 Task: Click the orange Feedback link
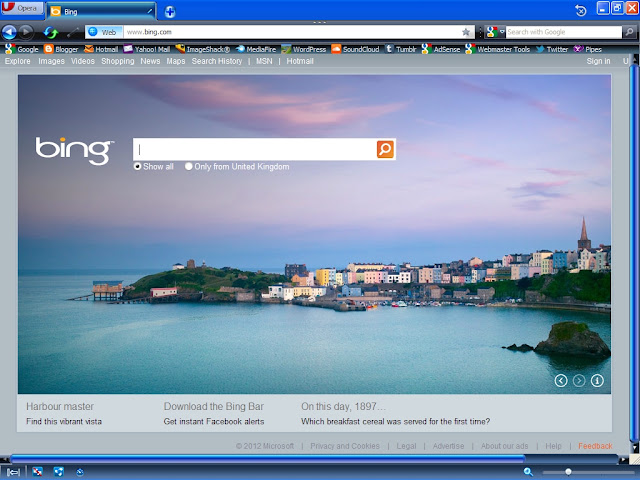point(595,446)
